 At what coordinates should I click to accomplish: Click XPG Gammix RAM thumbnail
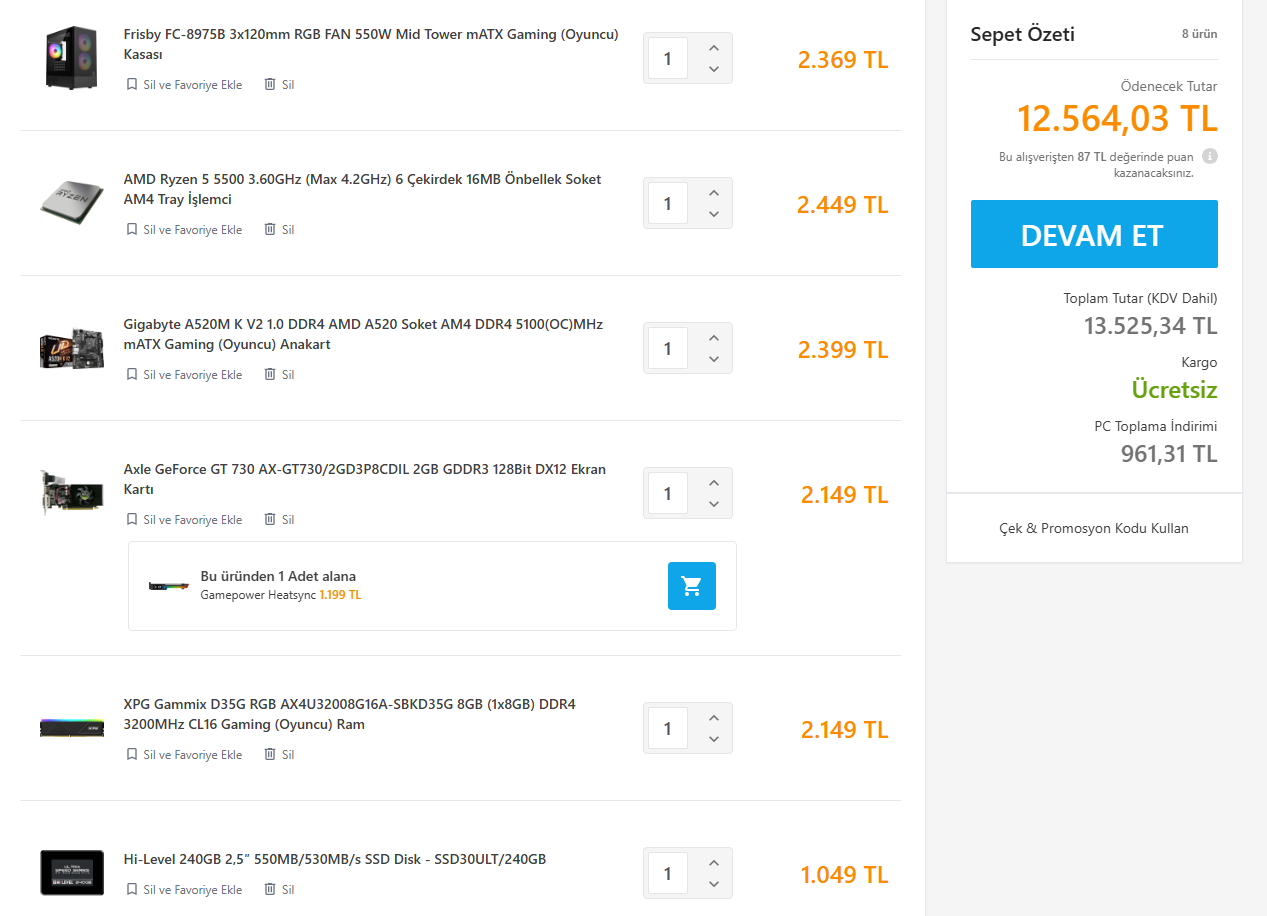click(x=72, y=727)
